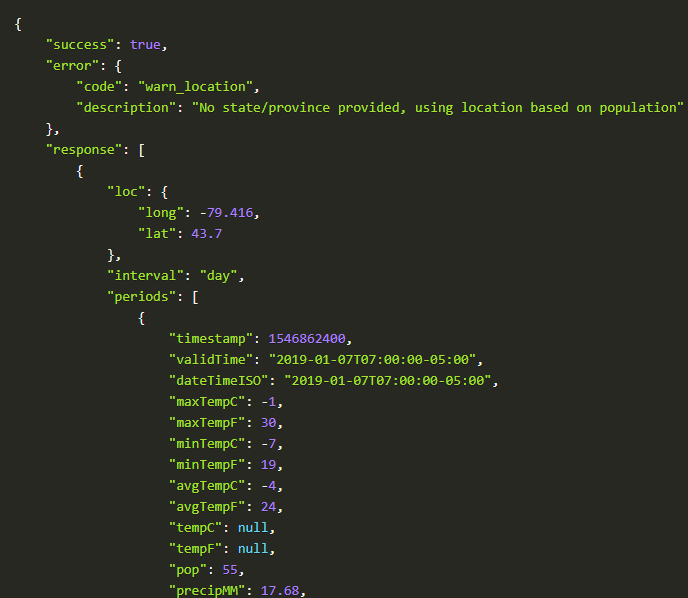Click the "maxTempC" key
This screenshot has height=598, width=688.
coord(207,402)
